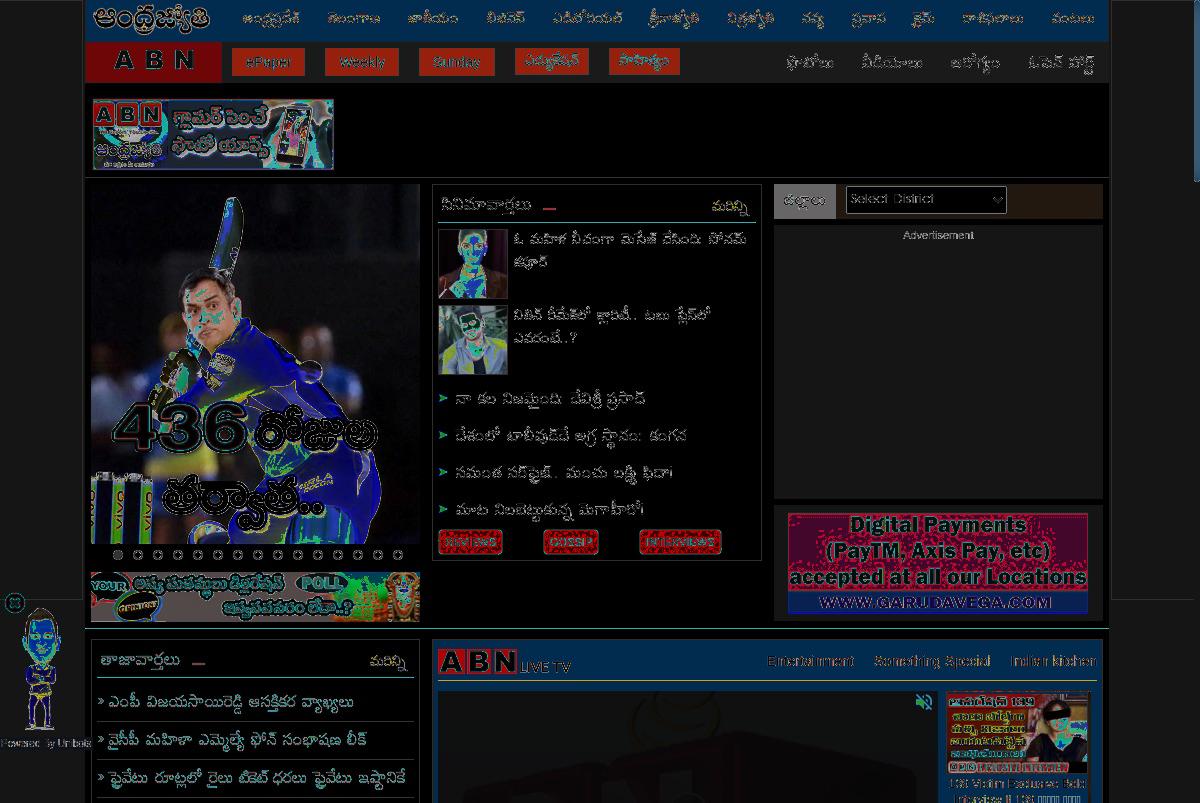
Task: Open the ABN LIVE TV logo
Action: (x=504, y=662)
